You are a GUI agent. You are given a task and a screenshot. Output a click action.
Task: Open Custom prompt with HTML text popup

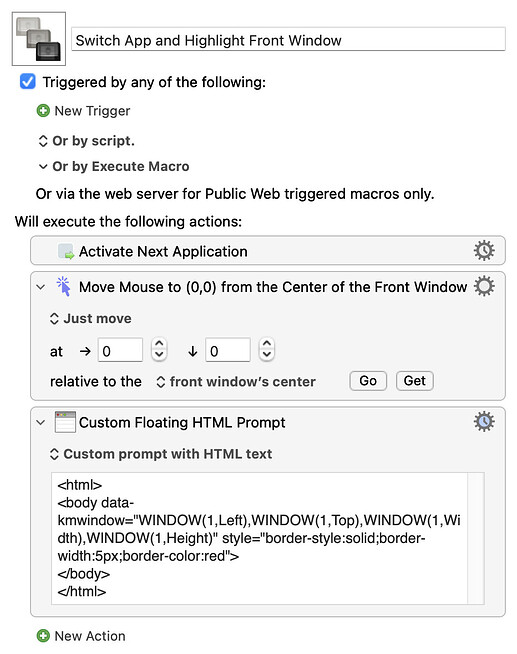(x=161, y=454)
